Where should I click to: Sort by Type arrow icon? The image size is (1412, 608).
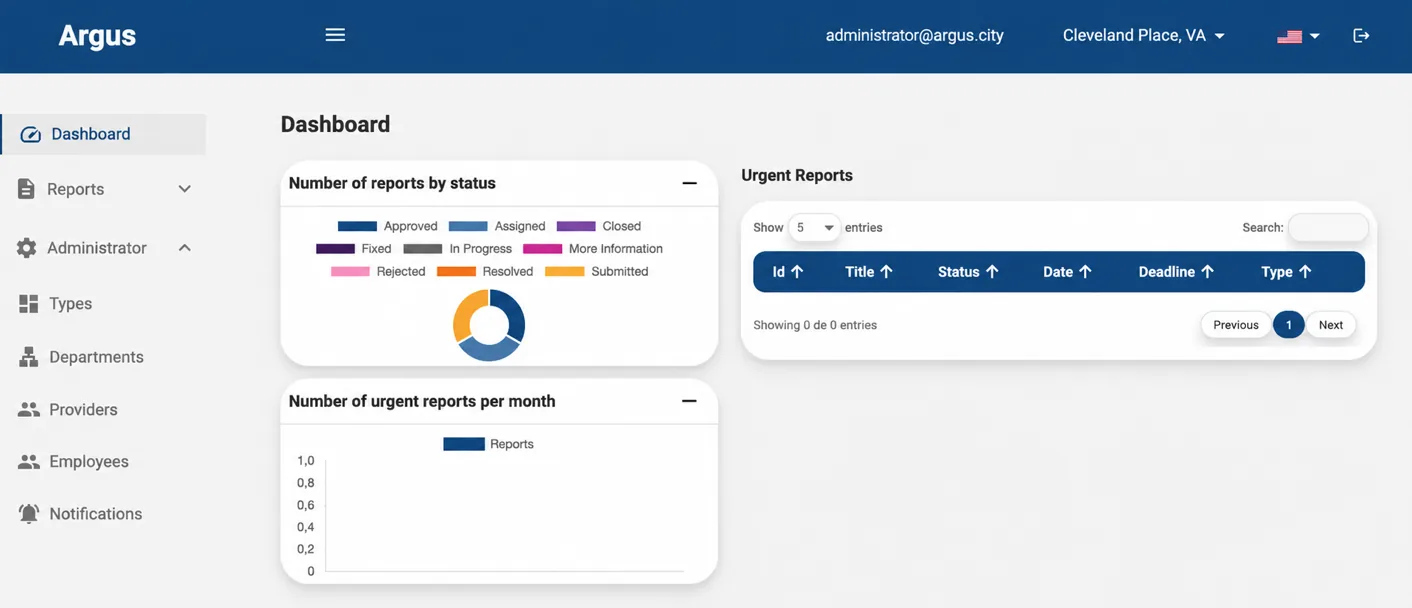click(x=1305, y=272)
